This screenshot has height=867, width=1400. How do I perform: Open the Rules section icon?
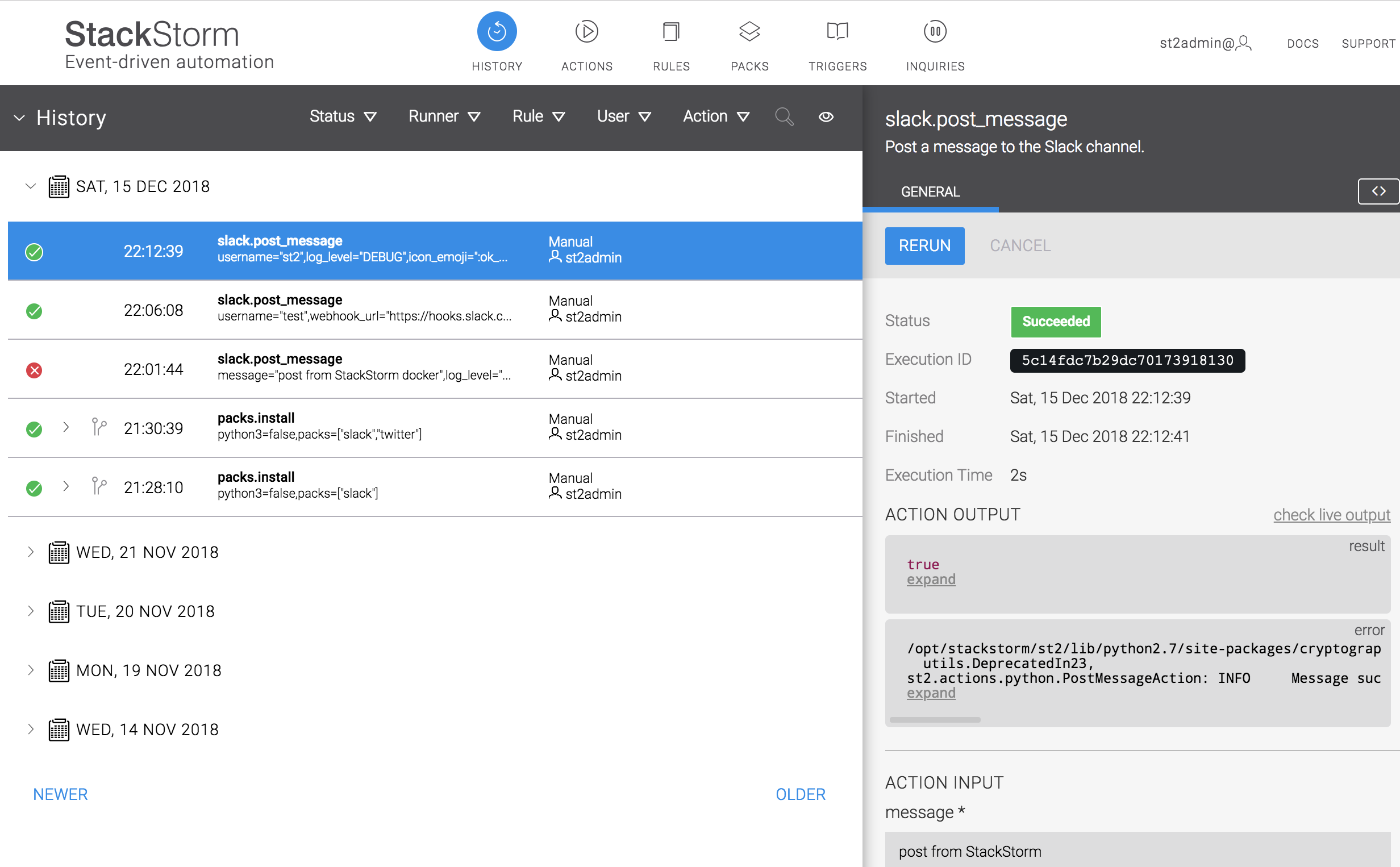[x=671, y=32]
